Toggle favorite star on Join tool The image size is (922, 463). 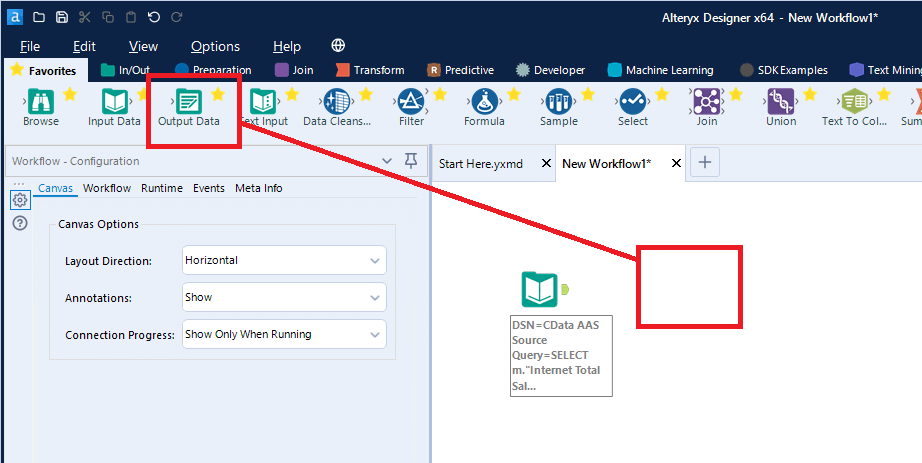pos(736,94)
